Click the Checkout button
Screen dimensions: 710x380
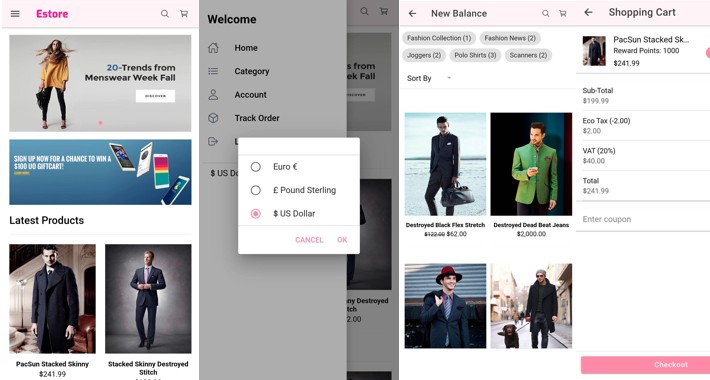[645, 364]
